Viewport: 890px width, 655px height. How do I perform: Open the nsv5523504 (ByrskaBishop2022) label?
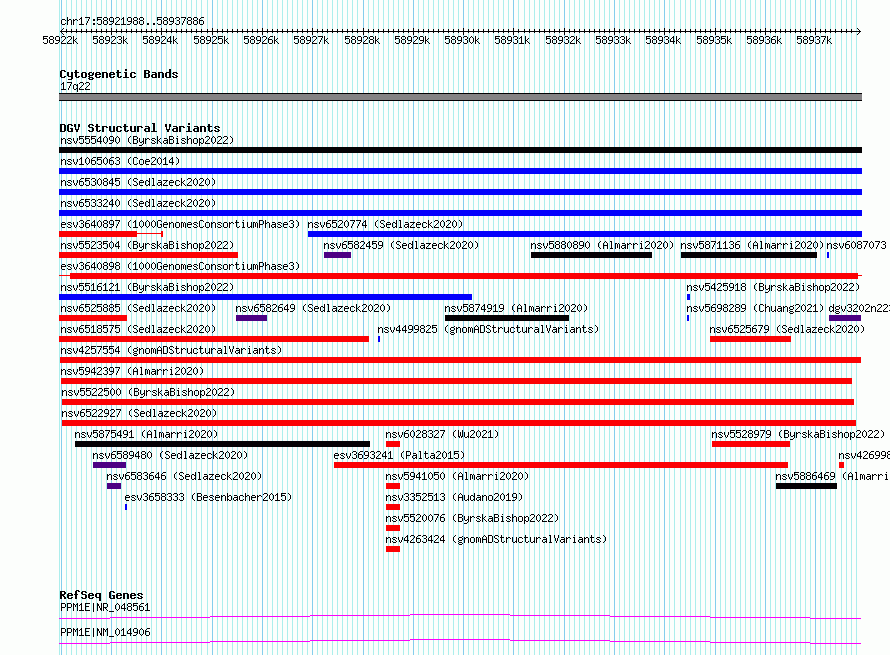(147, 245)
